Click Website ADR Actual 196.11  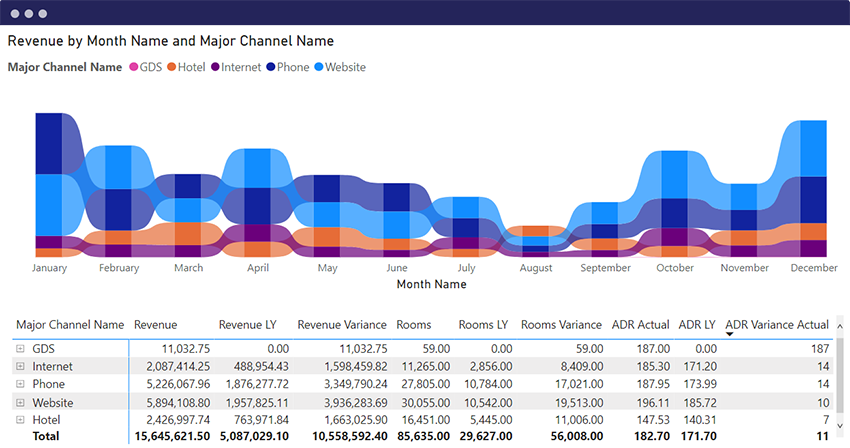[x=653, y=403]
